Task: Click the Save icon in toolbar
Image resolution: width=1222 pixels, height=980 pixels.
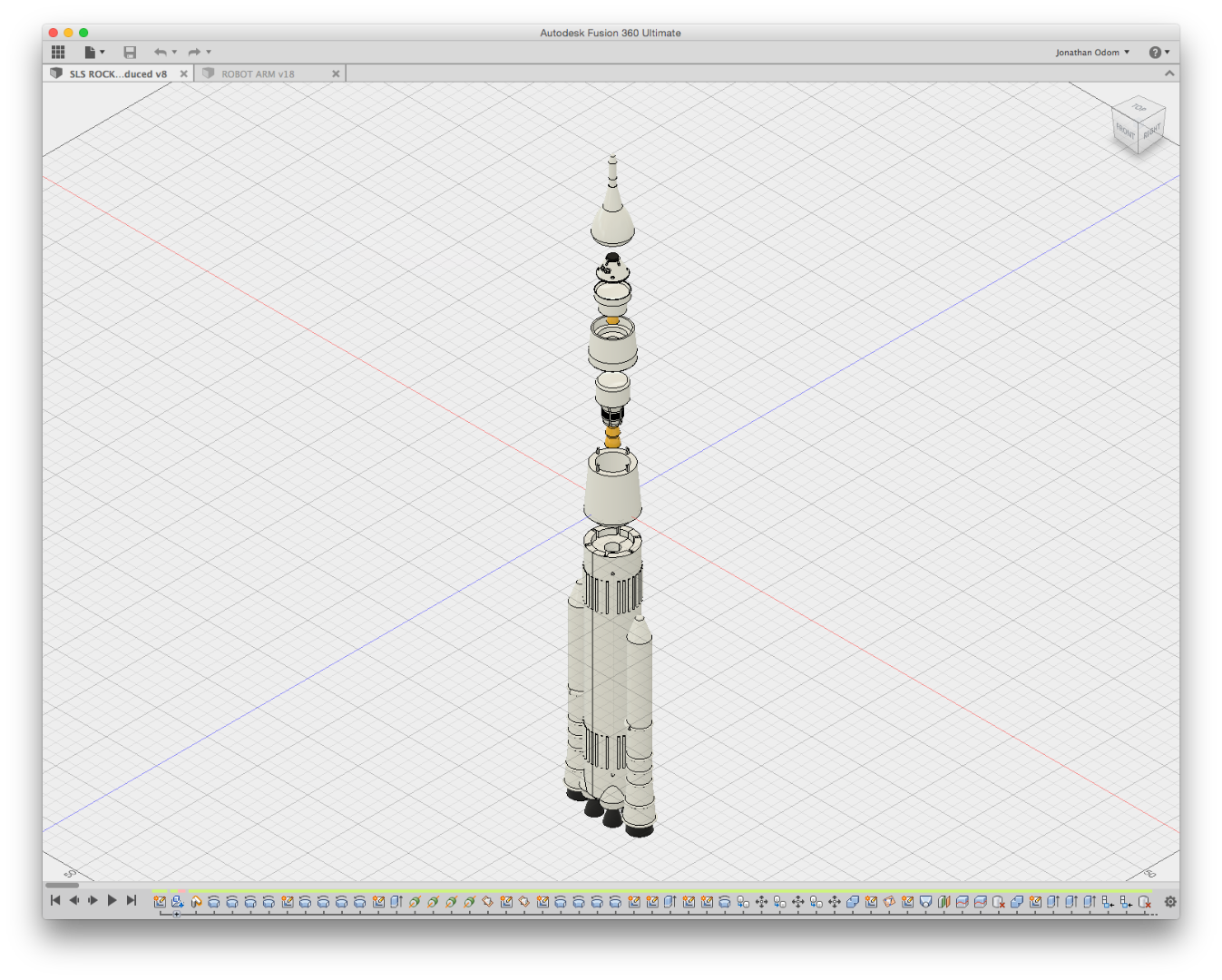Action: 130,53
